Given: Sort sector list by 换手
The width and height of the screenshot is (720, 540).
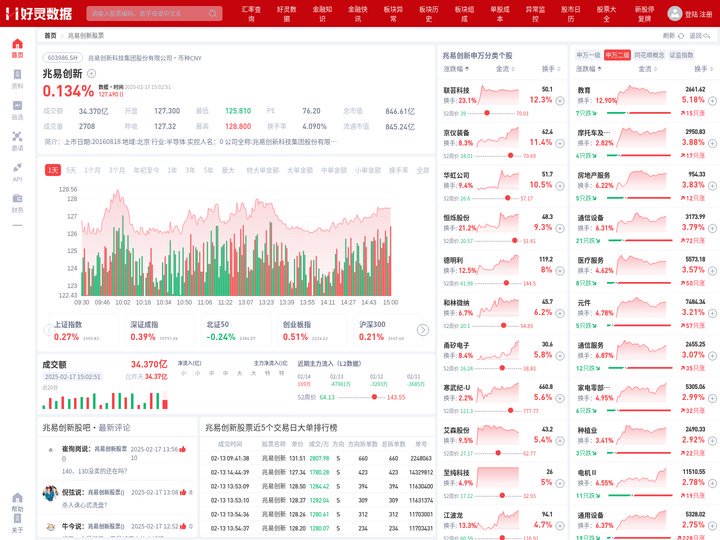Looking at the screenshot, I should [x=703, y=69].
